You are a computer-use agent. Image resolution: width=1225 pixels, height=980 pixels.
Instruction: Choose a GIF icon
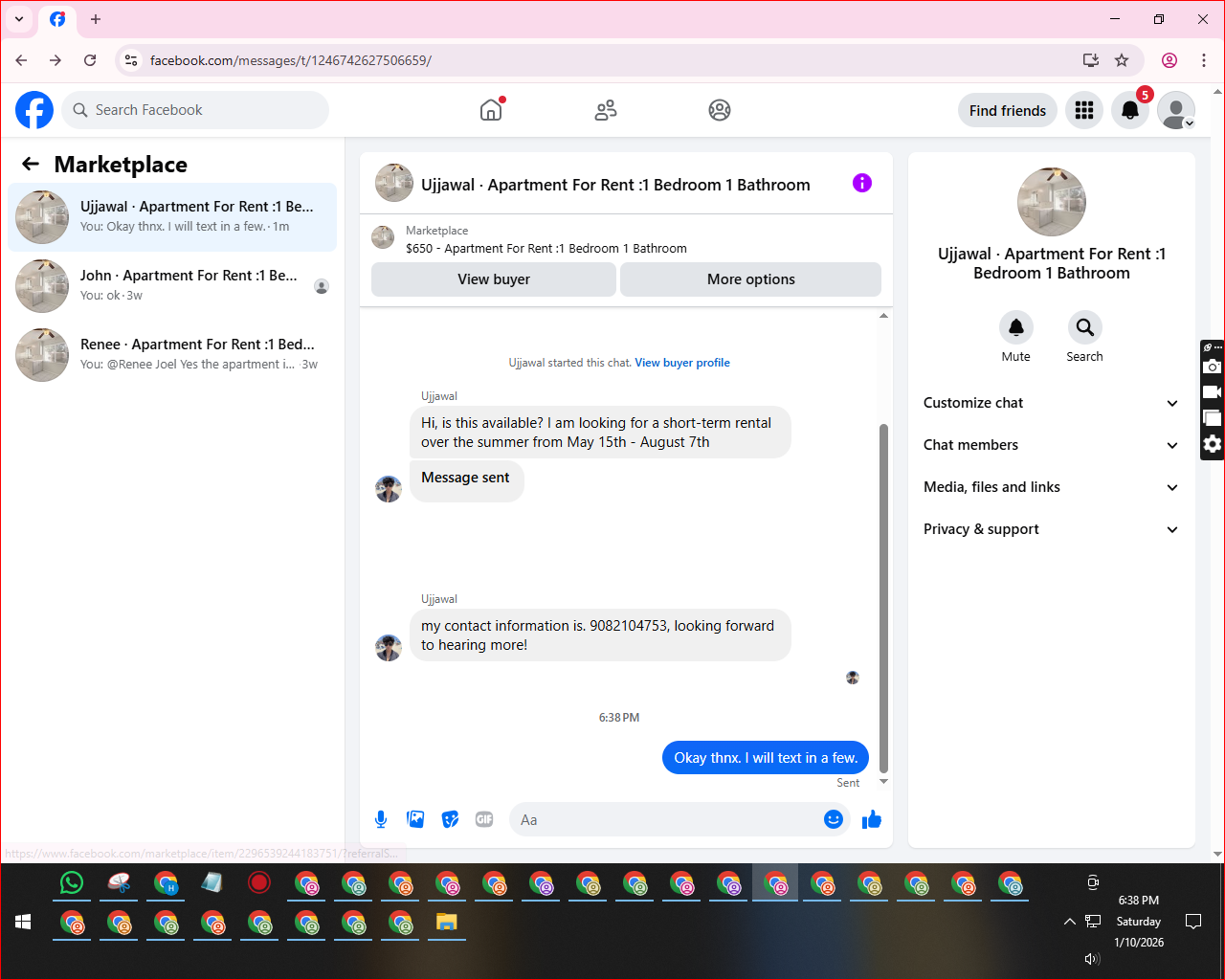click(484, 819)
